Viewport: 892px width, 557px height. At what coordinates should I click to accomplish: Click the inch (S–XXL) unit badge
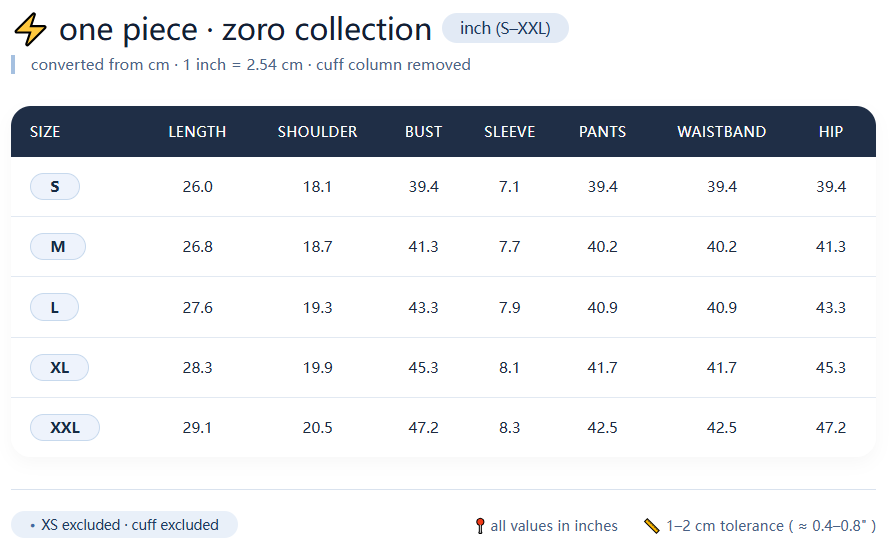click(505, 29)
